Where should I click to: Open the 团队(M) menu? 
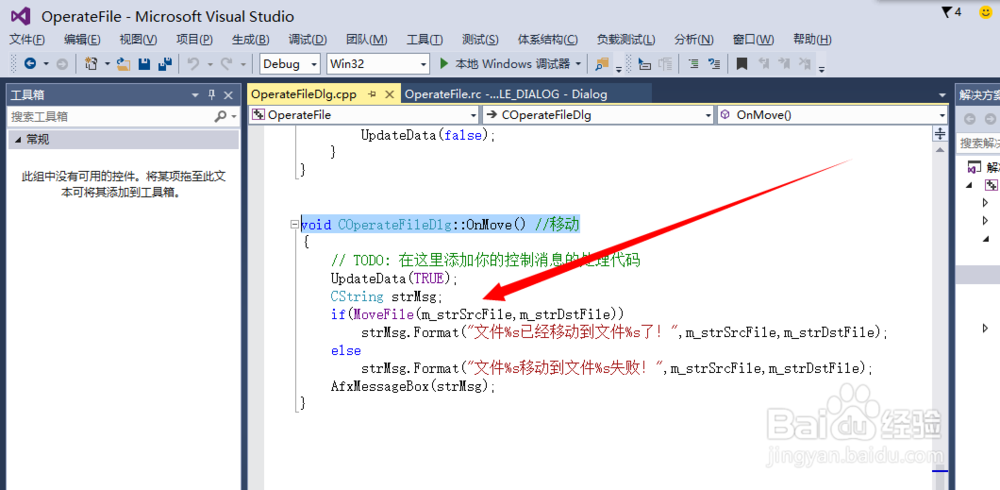[x=366, y=40]
